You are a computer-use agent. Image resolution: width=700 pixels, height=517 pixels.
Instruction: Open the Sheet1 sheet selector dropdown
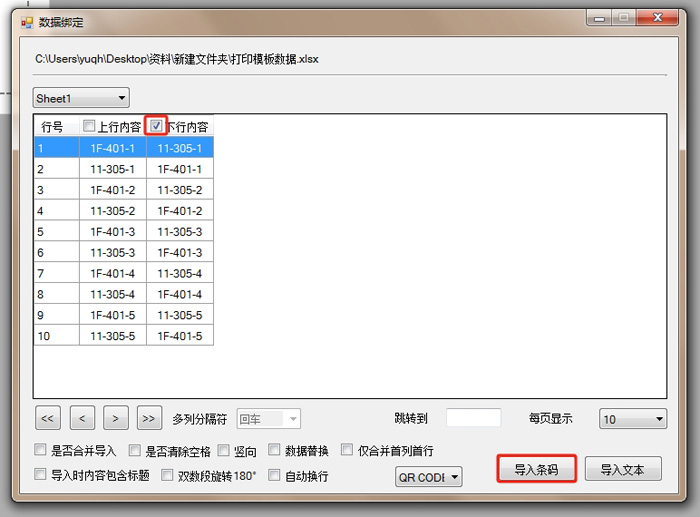click(81, 98)
